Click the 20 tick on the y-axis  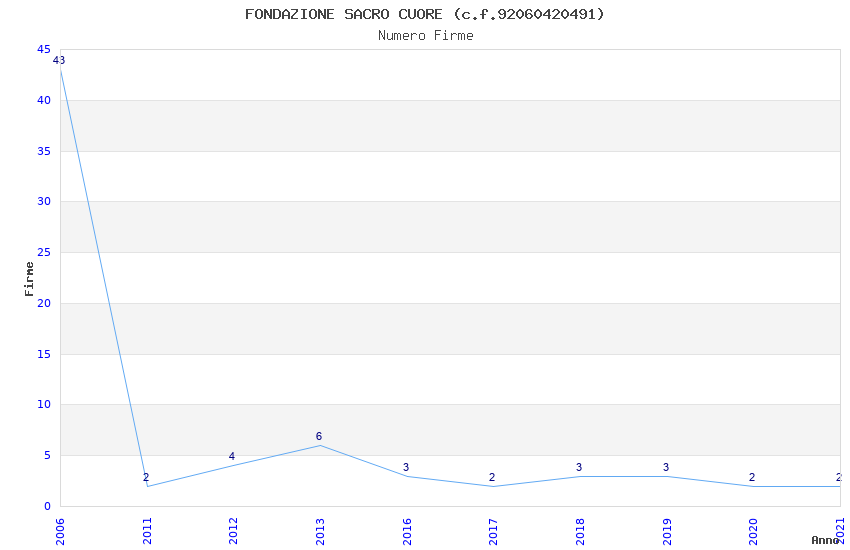click(44, 303)
